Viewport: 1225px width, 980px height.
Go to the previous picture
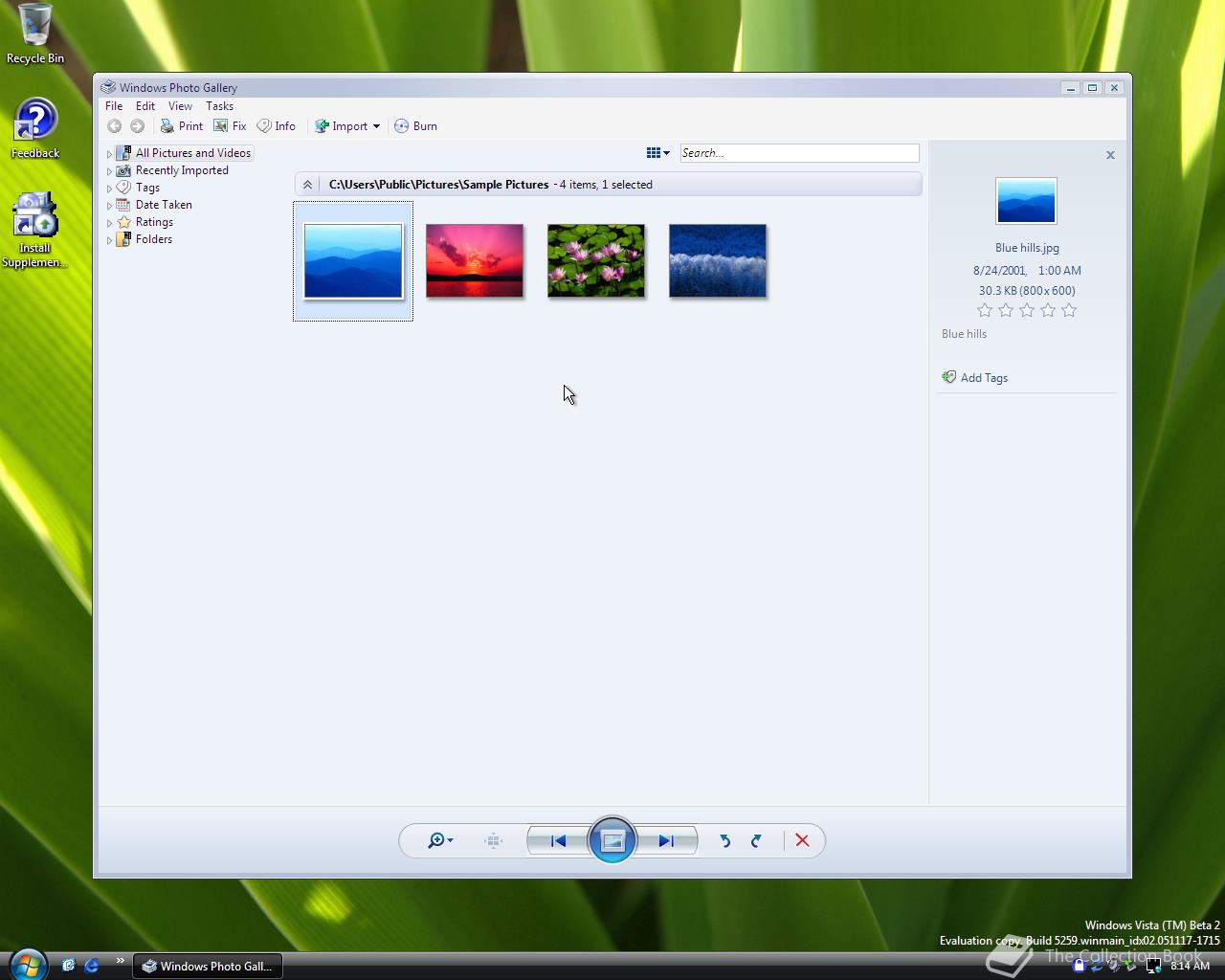(x=558, y=841)
